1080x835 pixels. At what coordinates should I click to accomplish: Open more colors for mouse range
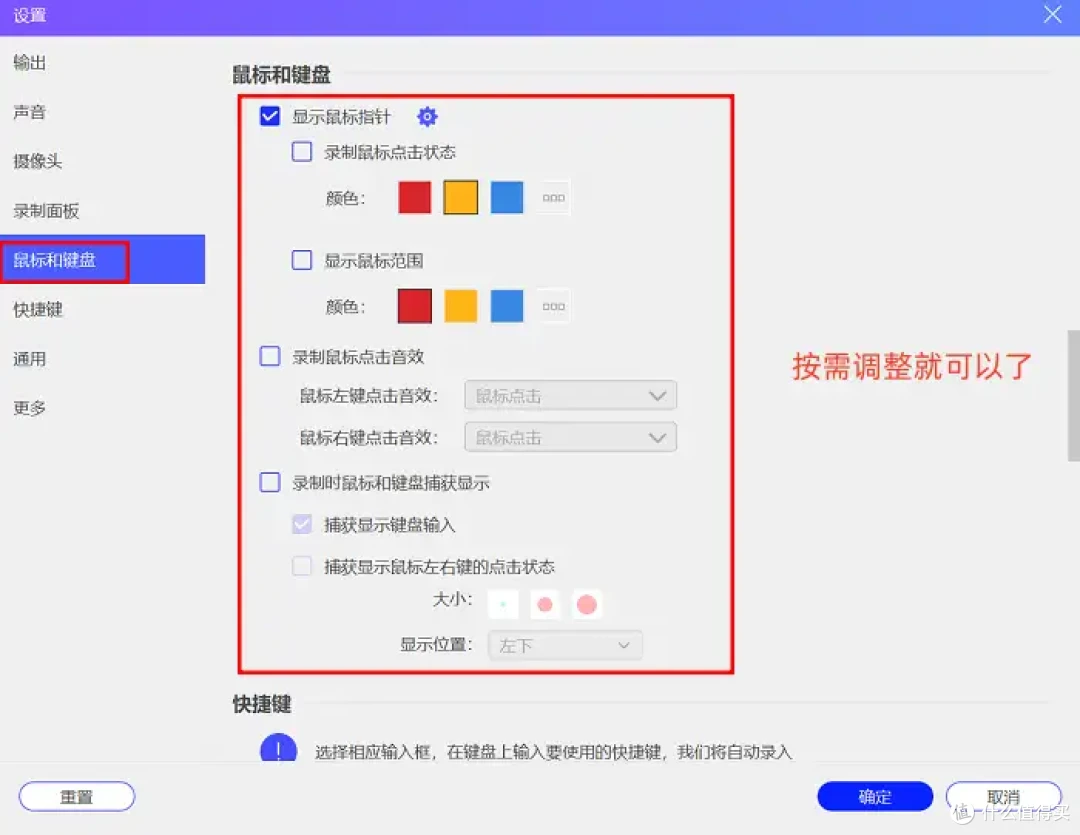click(553, 306)
